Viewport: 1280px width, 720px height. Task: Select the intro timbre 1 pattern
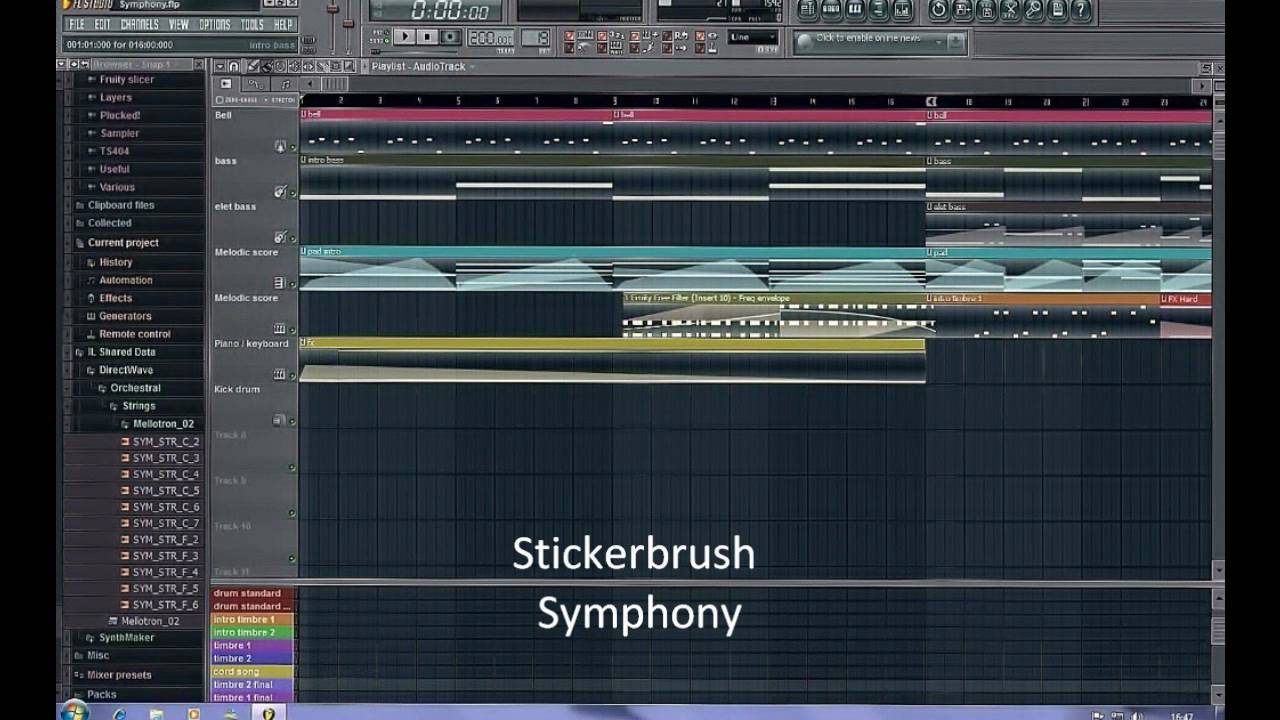252,619
